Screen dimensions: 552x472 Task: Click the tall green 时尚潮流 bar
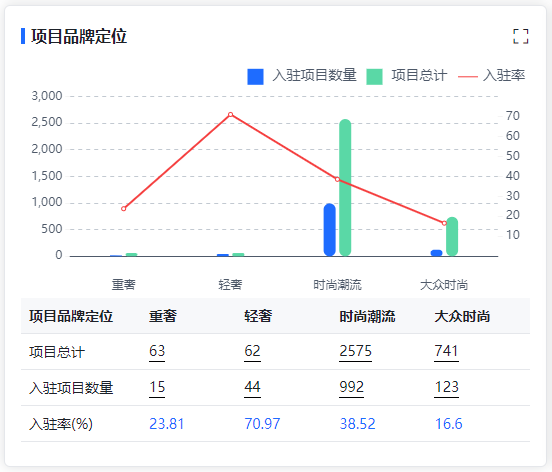pyautogui.click(x=345, y=187)
